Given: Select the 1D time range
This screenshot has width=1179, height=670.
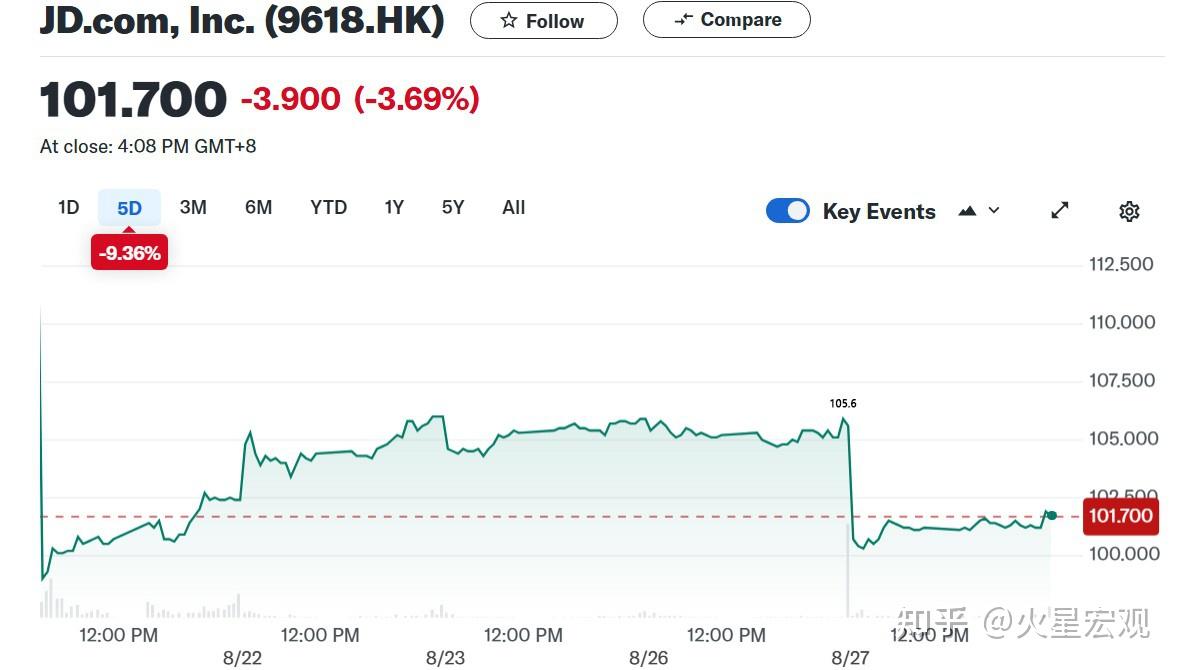Looking at the screenshot, I should click(68, 208).
